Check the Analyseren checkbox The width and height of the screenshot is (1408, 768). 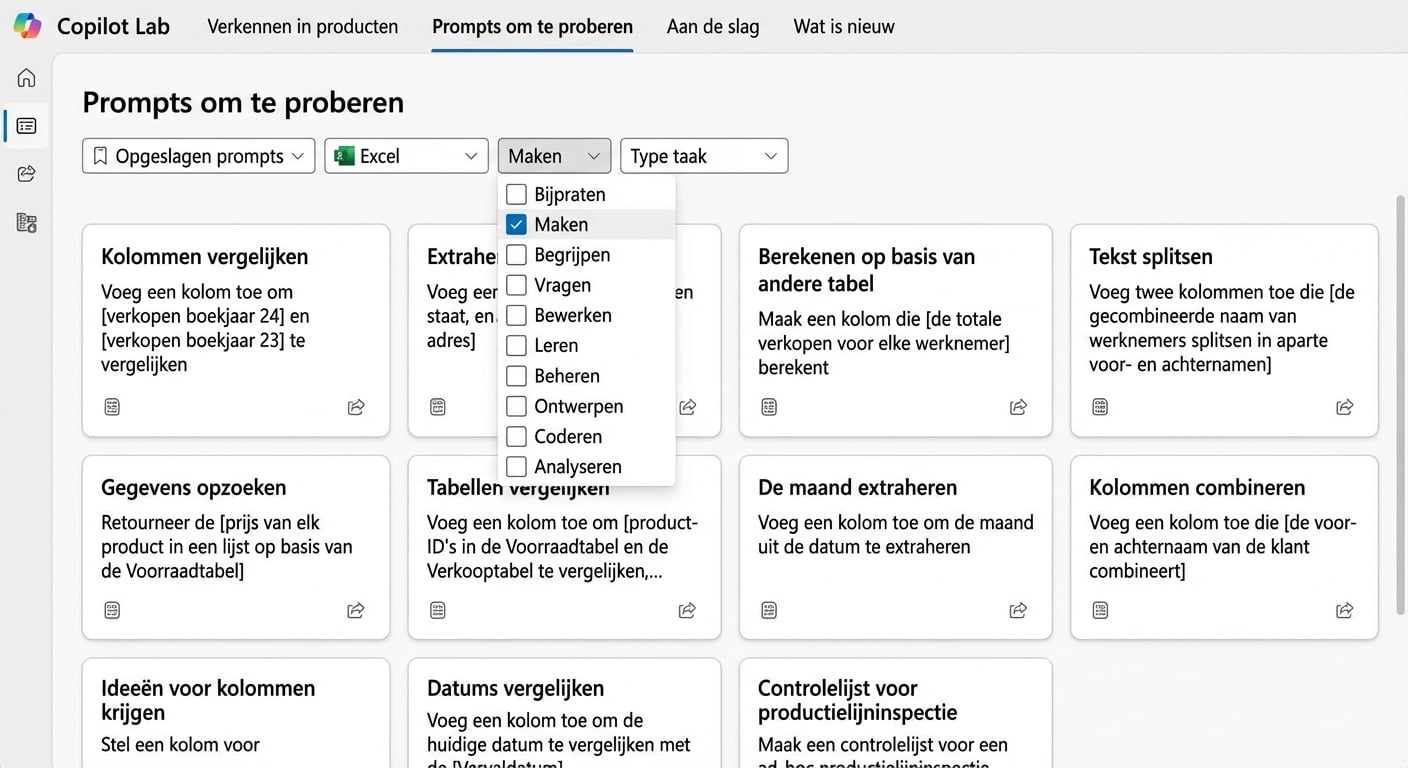point(516,466)
